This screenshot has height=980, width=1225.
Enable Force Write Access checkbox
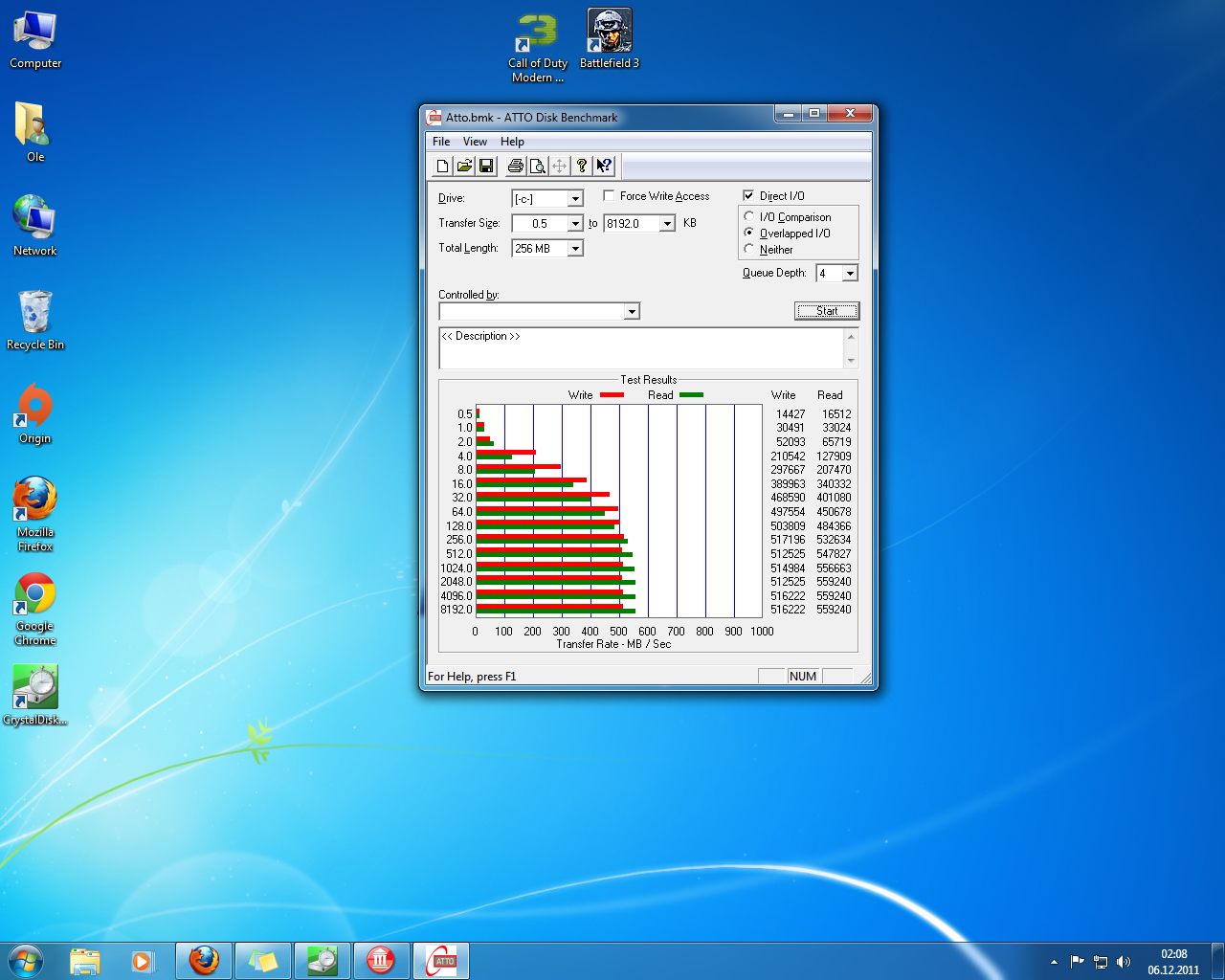(x=610, y=195)
